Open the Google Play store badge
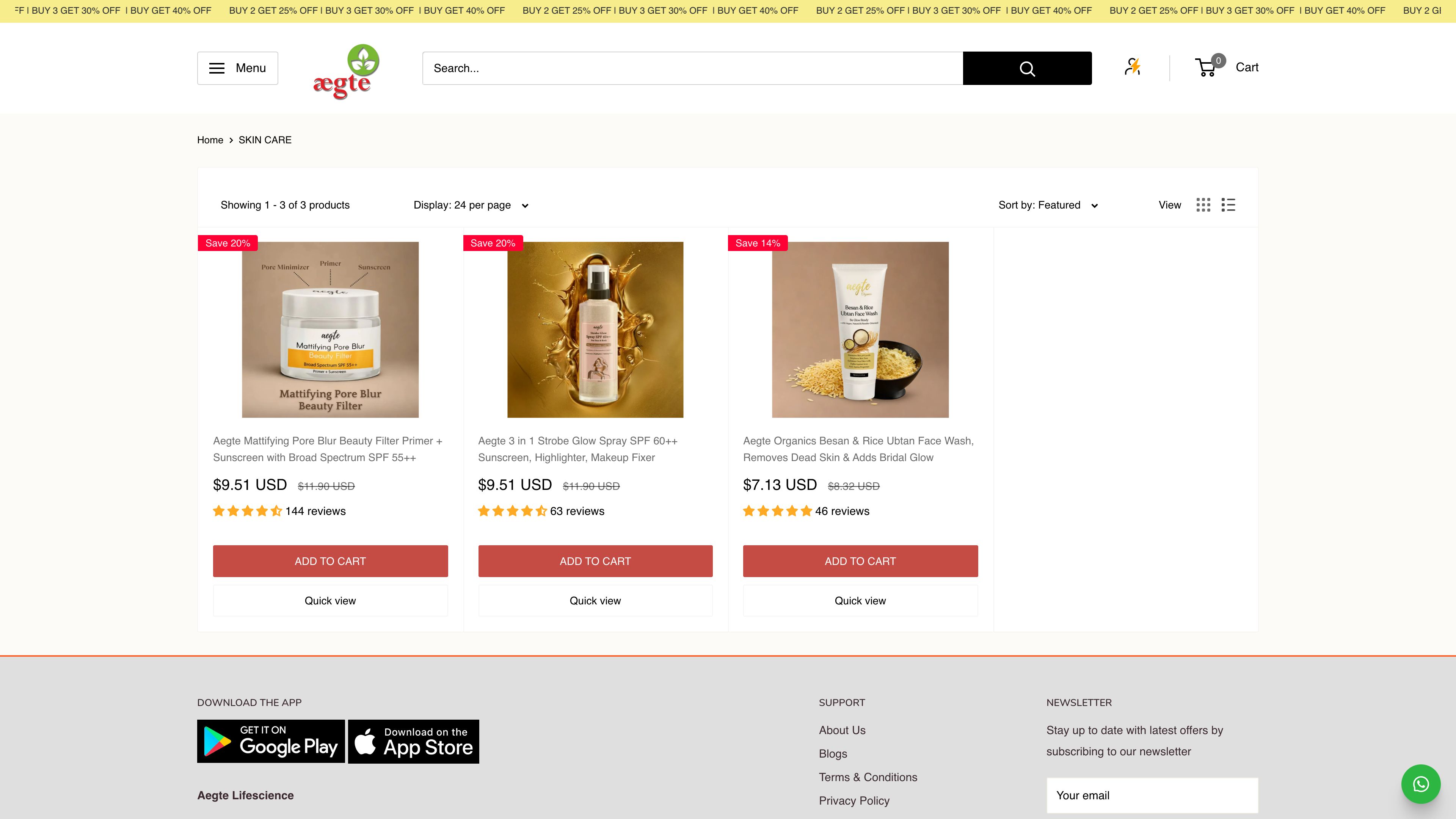The width and height of the screenshot is (1456, 819). pyautogui.click(x=271, y=741)
